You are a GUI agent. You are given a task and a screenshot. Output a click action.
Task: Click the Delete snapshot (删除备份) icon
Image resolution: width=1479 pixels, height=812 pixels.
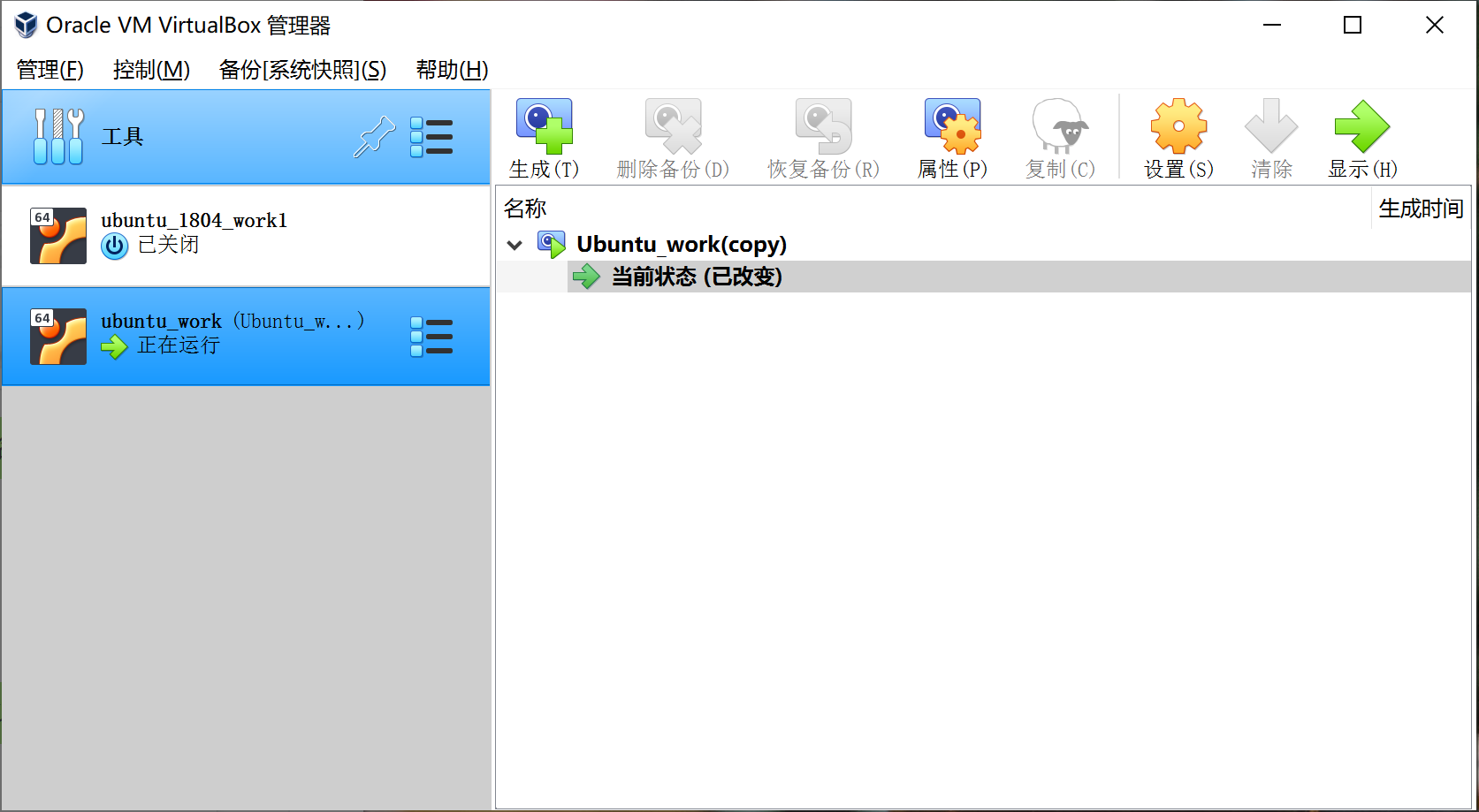point(674,125)
